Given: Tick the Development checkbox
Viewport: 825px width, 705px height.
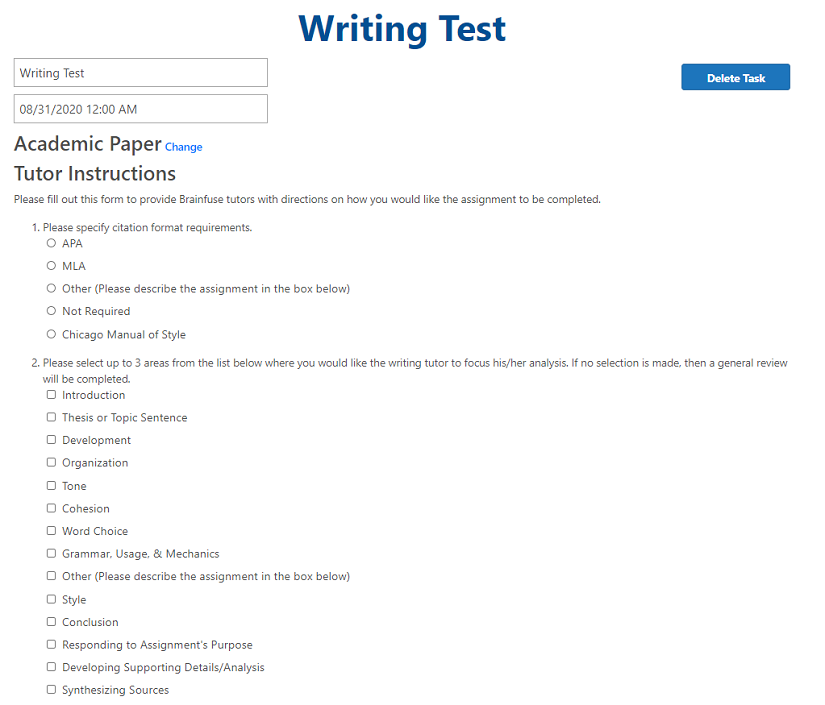Looking at the screenshot, I should point(51,440).
